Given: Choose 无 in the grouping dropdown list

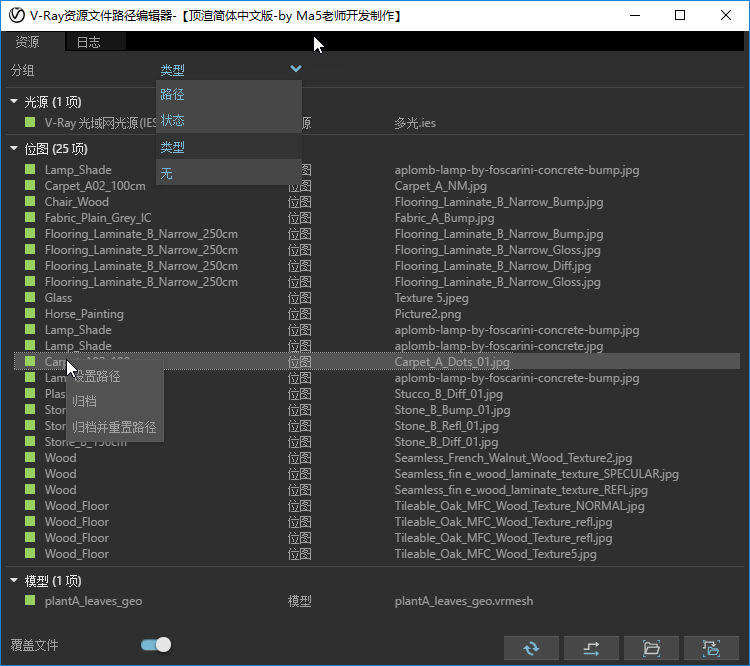Looking at the screenshot, I should tap(229, 173).
